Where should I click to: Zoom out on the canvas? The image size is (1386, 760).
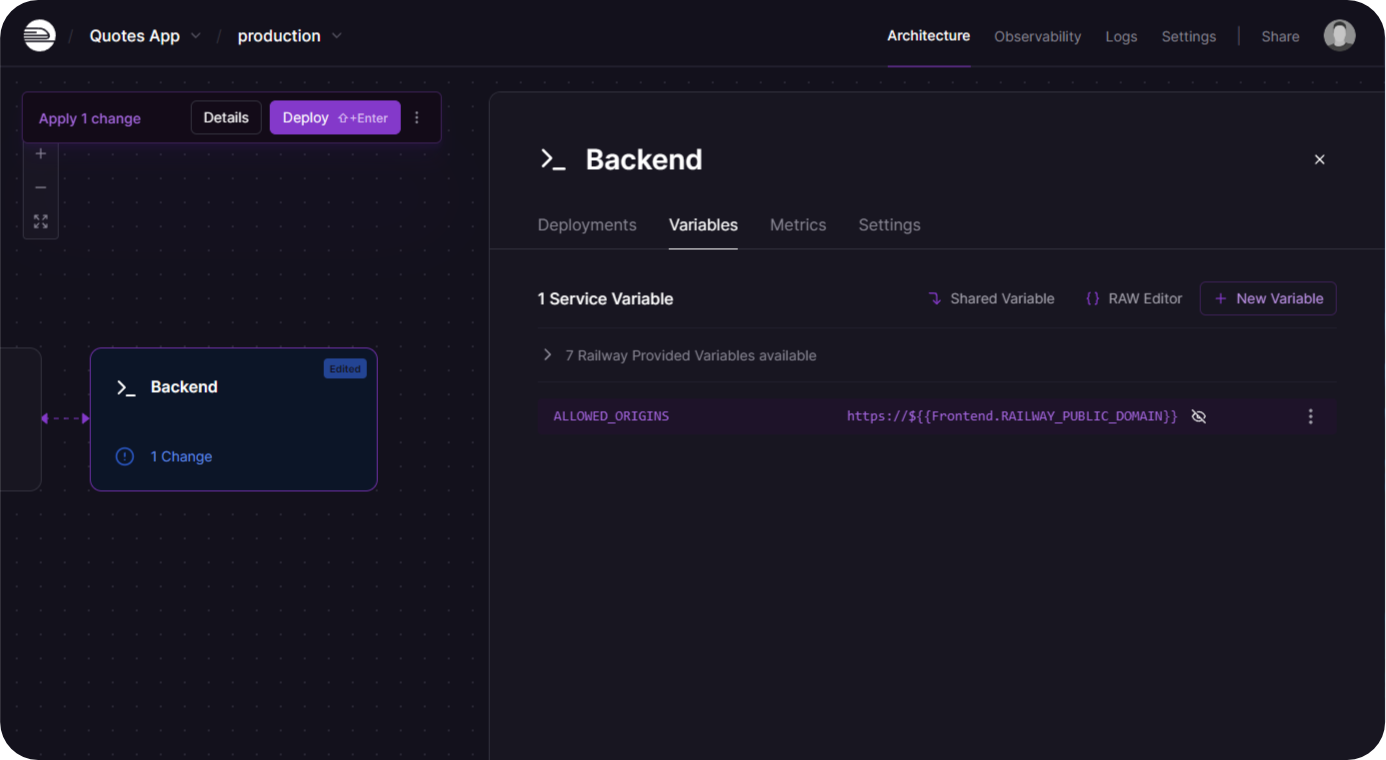[x=41, y=188]
